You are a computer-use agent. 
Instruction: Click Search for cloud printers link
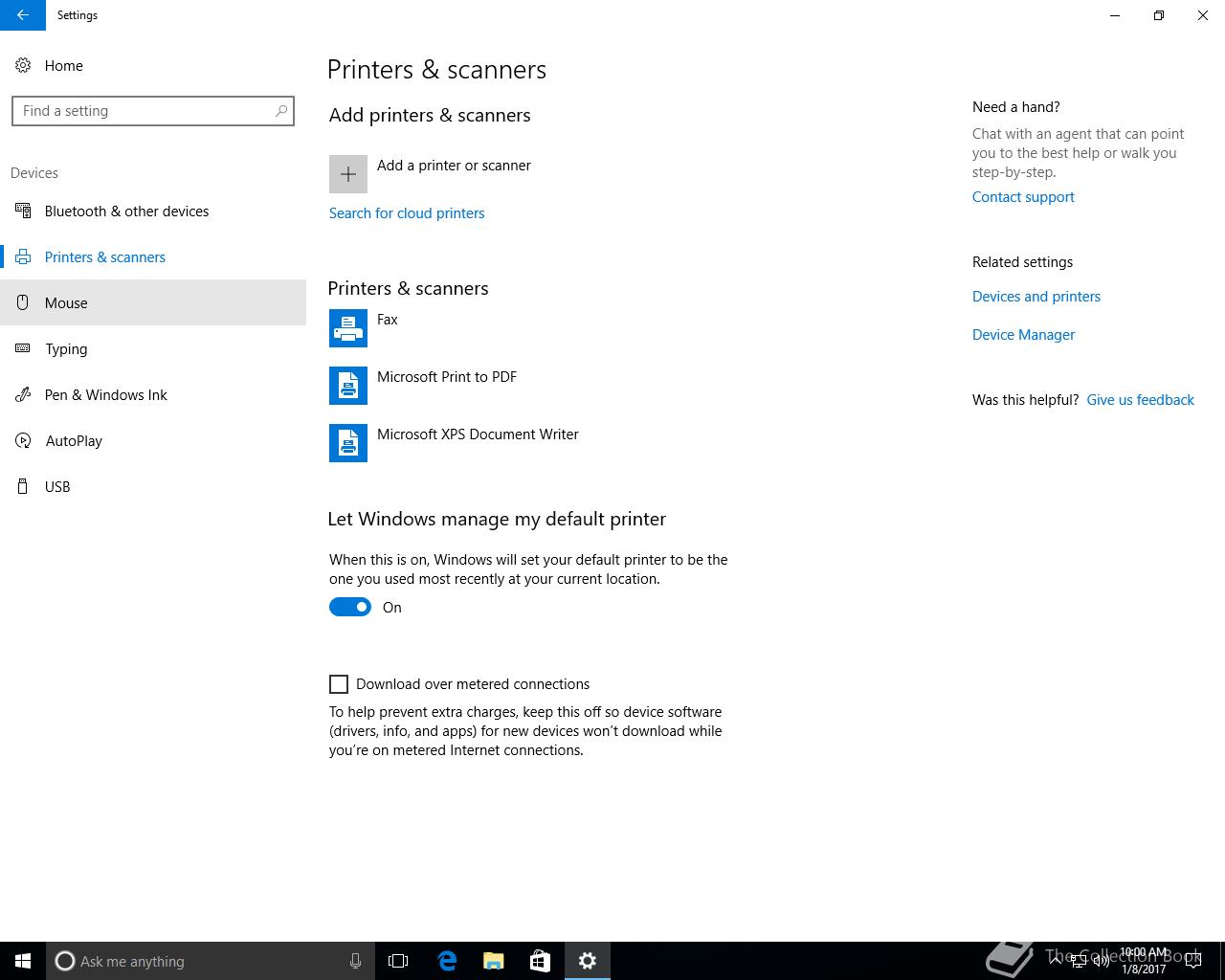[407, 212]
